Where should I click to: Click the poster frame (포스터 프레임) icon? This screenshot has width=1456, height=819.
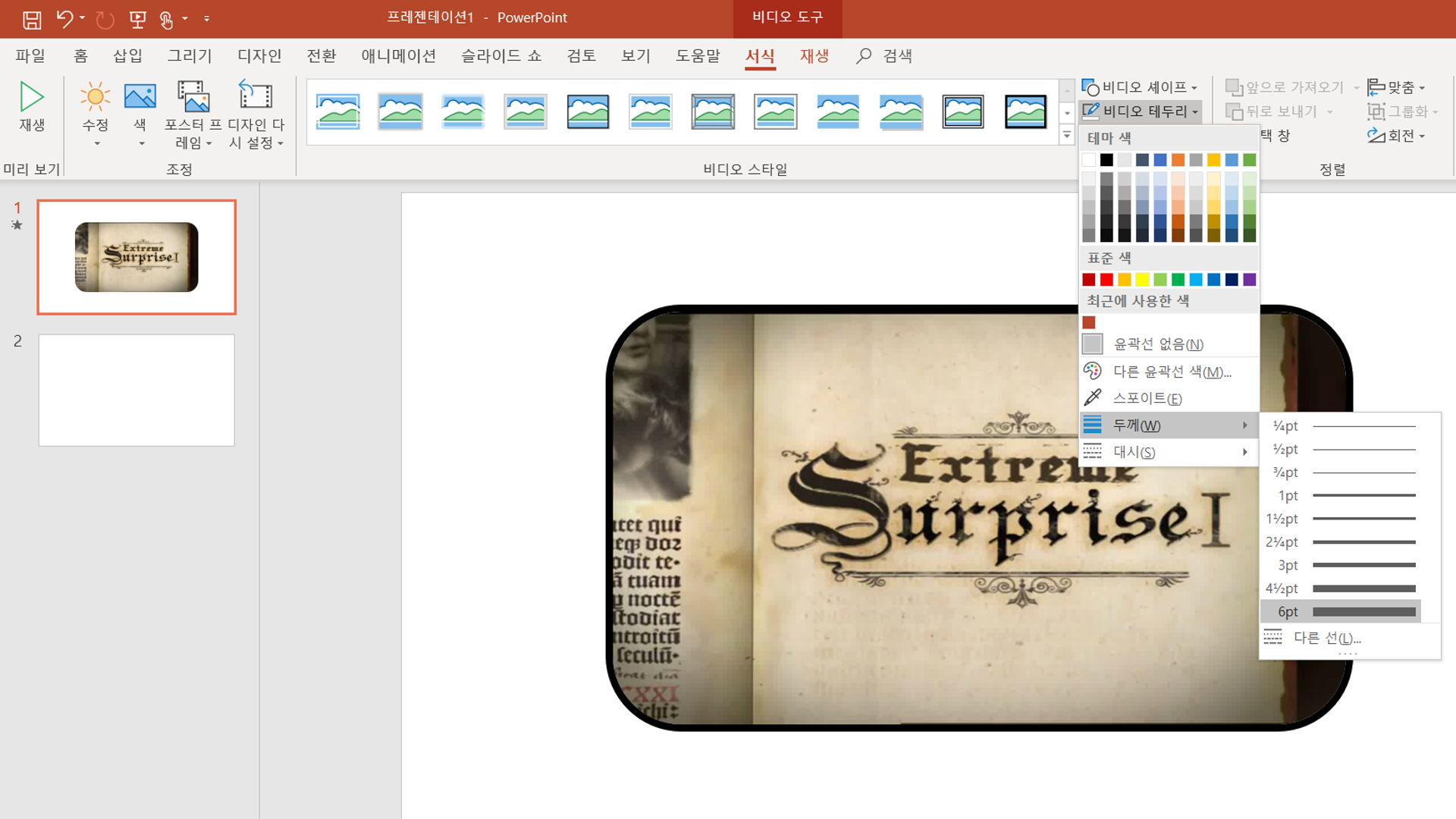(x=193, y=98)
